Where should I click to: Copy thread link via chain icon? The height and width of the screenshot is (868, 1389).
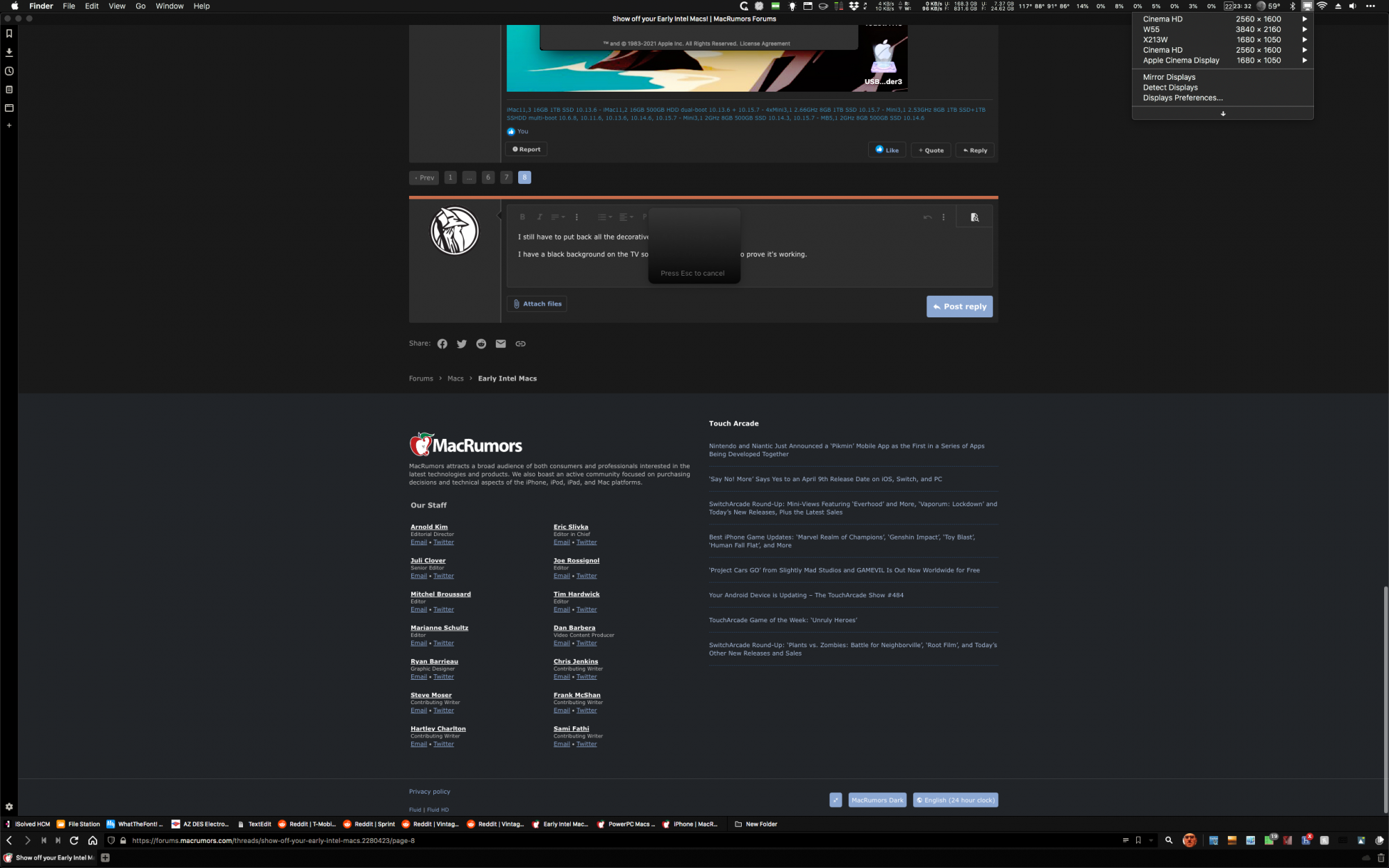coord(520,344)
